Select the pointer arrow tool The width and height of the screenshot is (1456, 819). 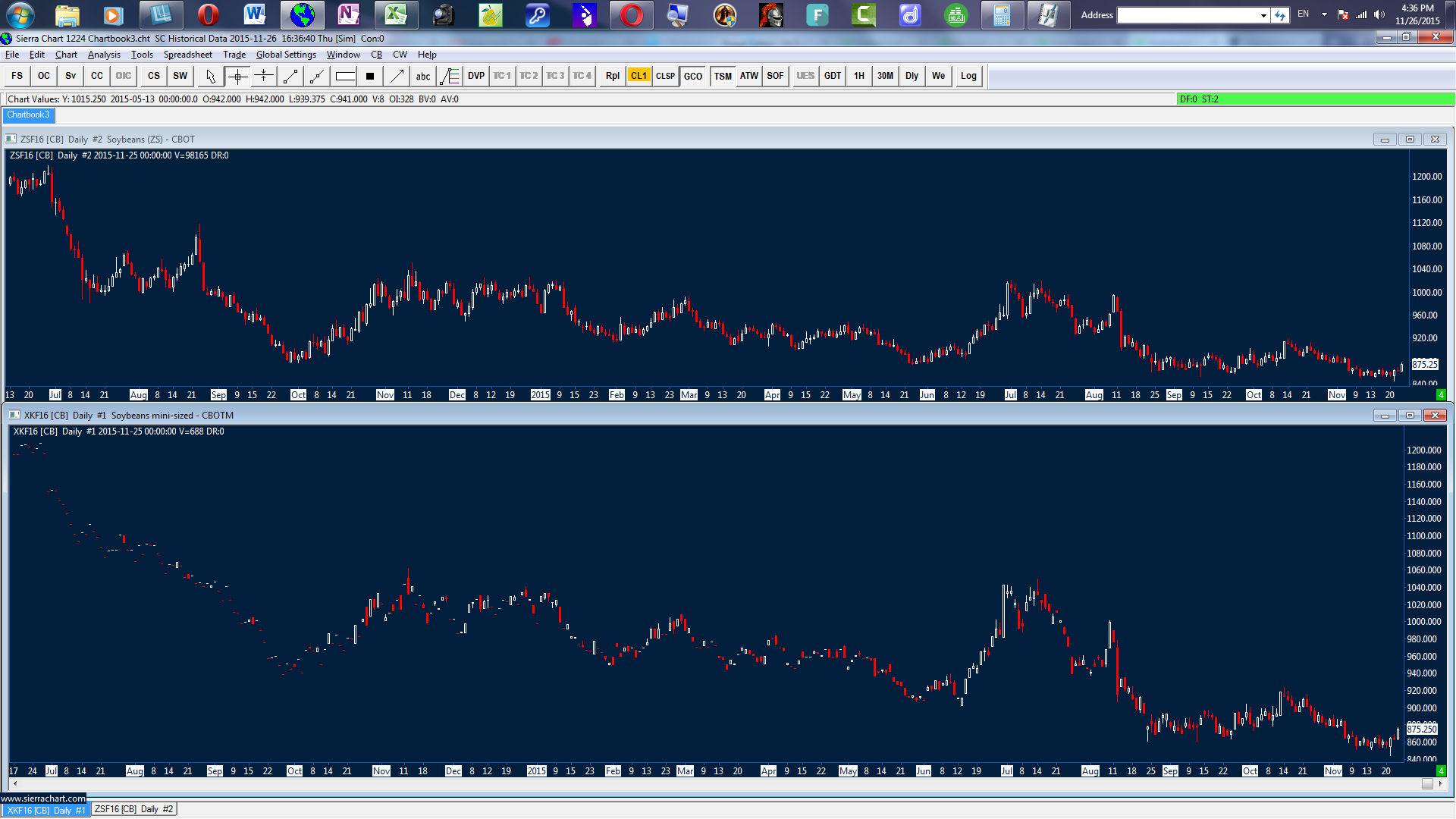tap(211, 76)
